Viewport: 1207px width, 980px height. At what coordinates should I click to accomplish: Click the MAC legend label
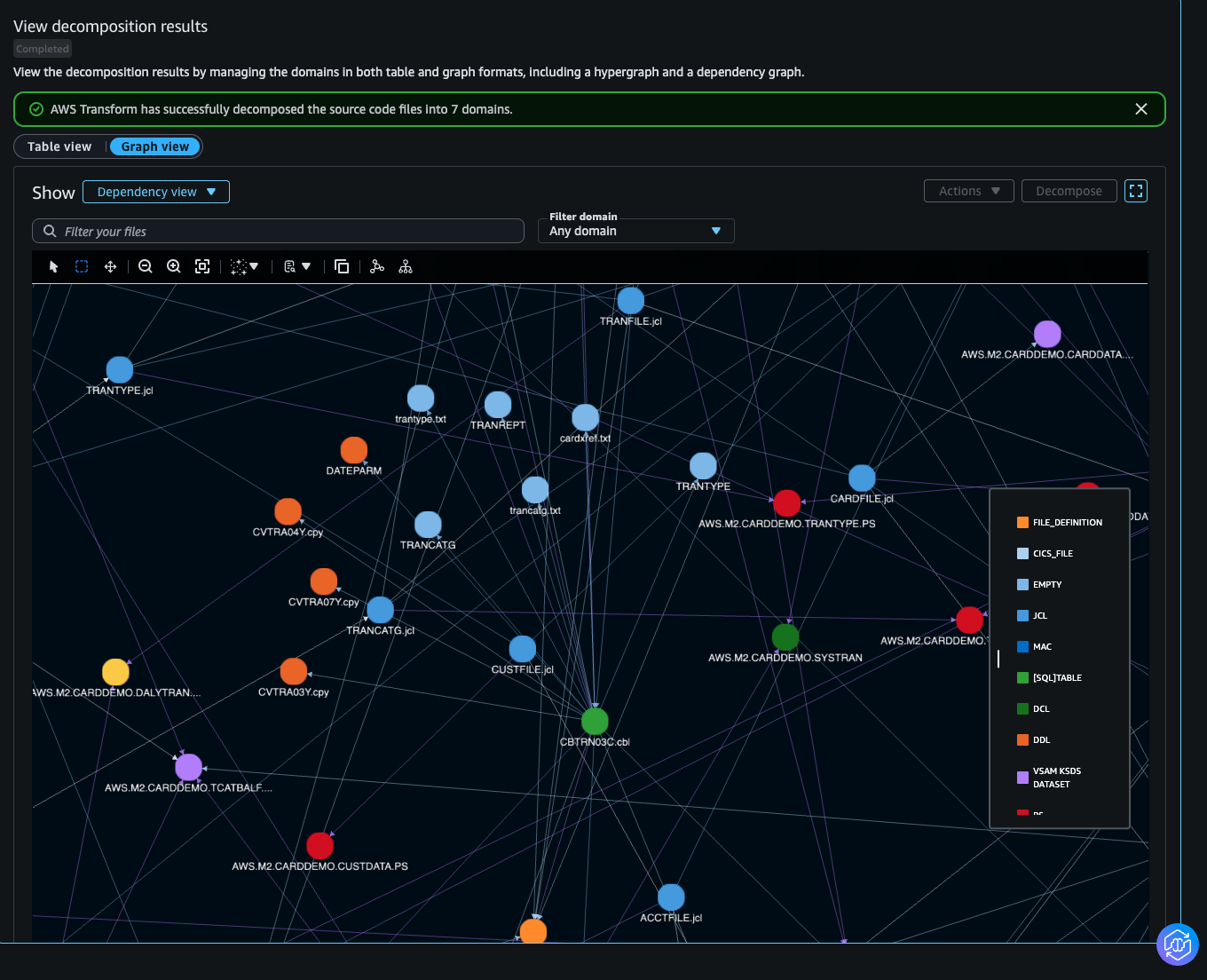tap(1042, 647)
